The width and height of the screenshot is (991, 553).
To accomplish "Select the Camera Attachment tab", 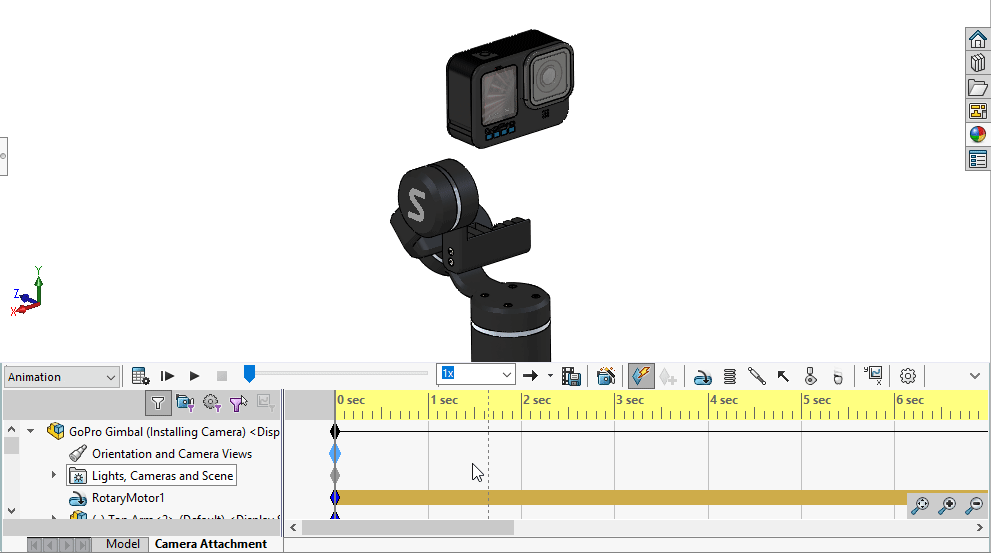I will click(x=211, y=544).
